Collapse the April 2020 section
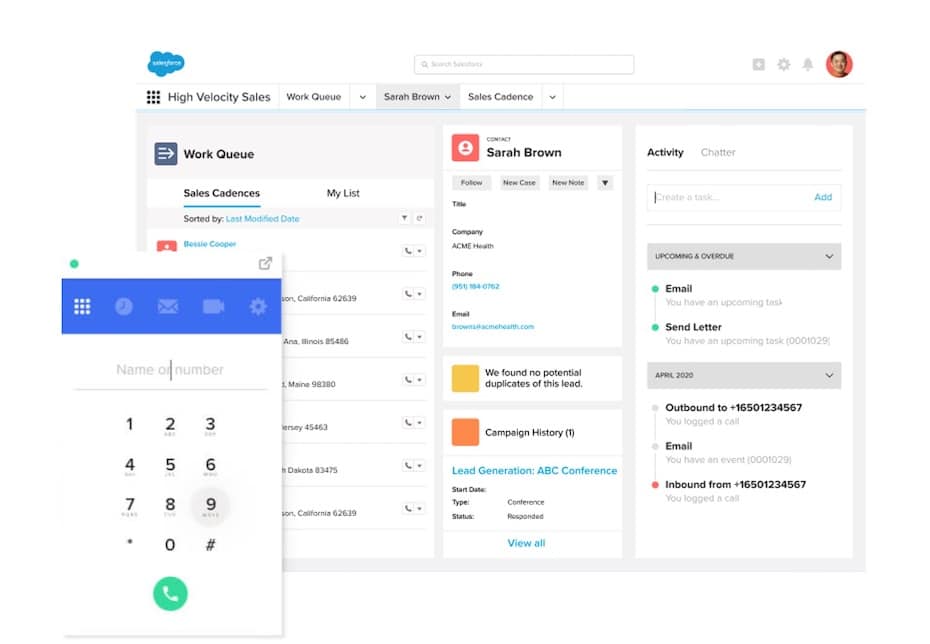This screenshot has height=644, width=930. click(828, 375)
